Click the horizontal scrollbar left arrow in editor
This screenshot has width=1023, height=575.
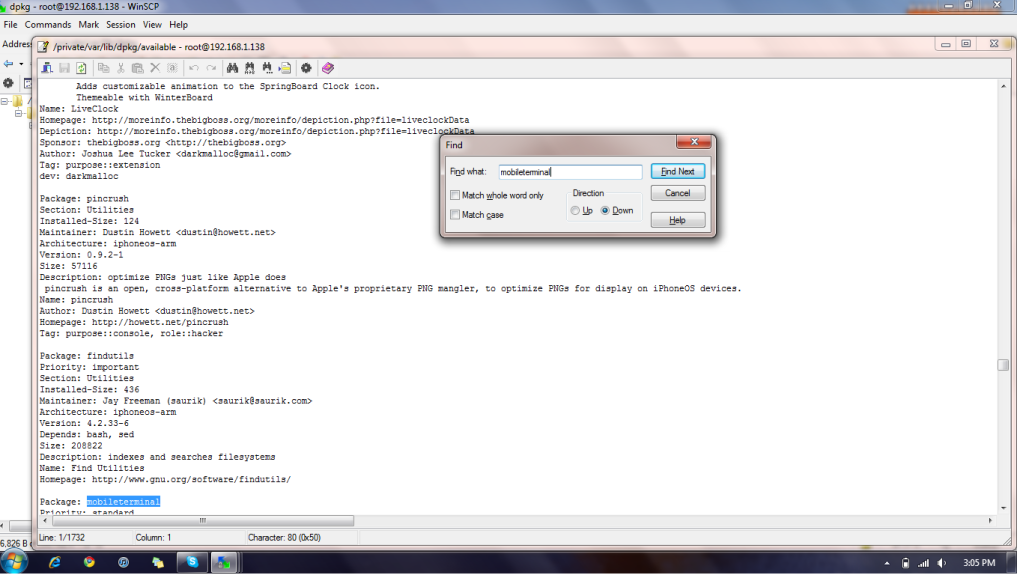[44, 521]
